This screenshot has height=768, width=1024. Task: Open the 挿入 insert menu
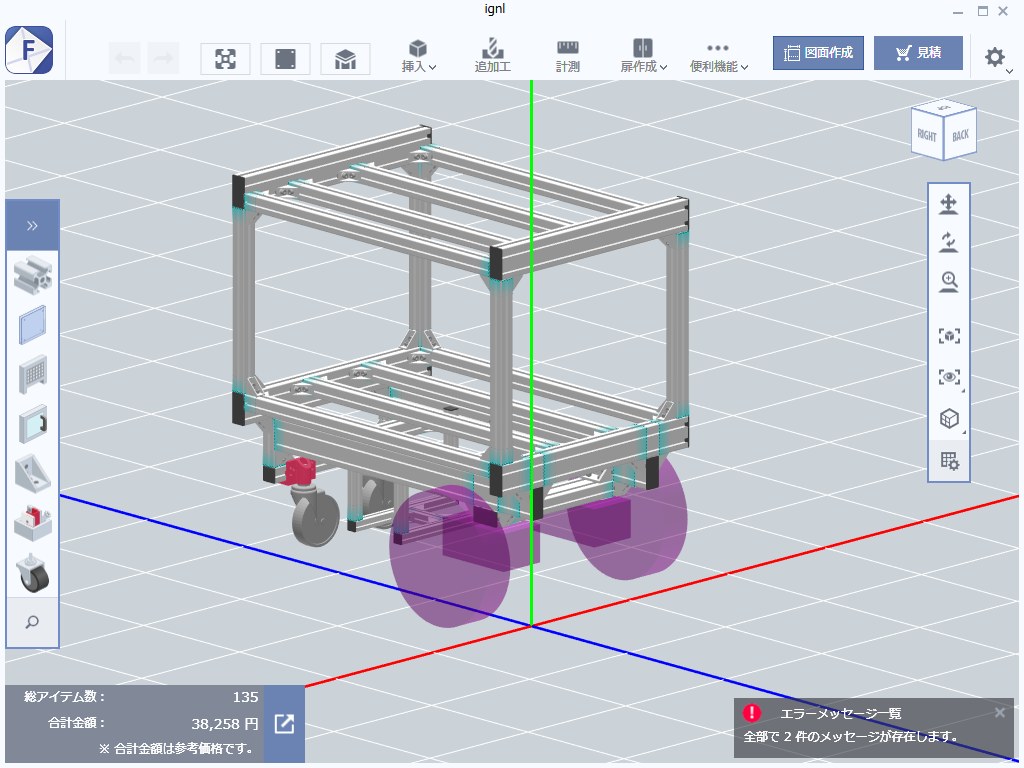pos(419,56)
